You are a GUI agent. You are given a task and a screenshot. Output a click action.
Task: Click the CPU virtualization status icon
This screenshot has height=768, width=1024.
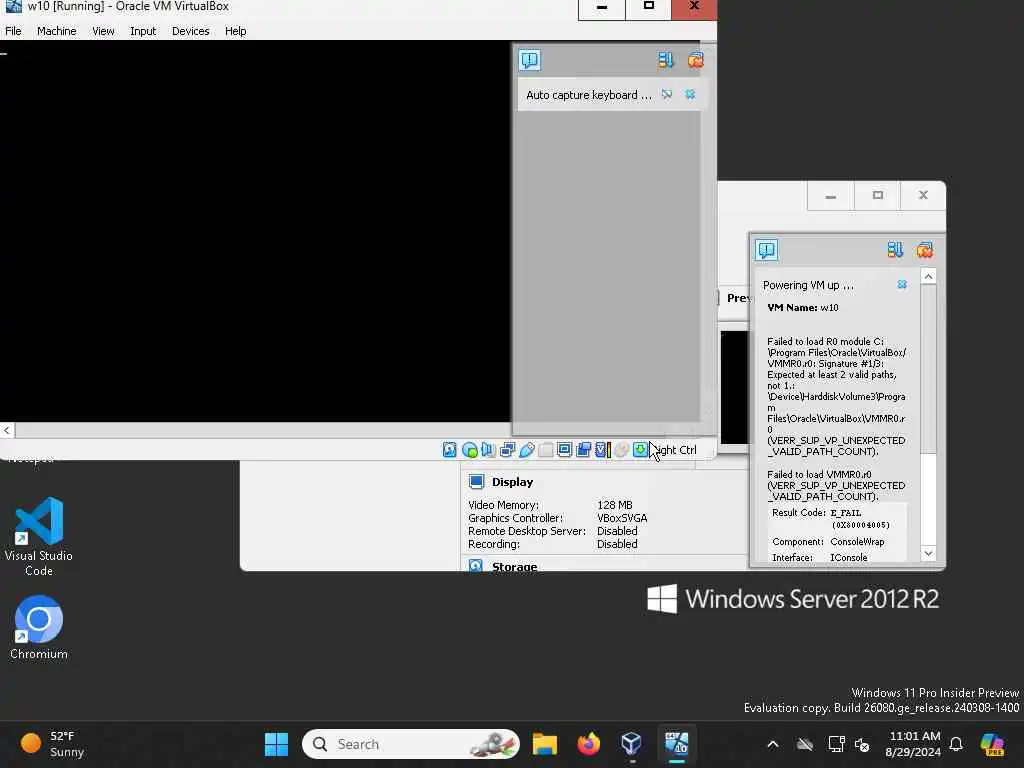click(604, 449)
